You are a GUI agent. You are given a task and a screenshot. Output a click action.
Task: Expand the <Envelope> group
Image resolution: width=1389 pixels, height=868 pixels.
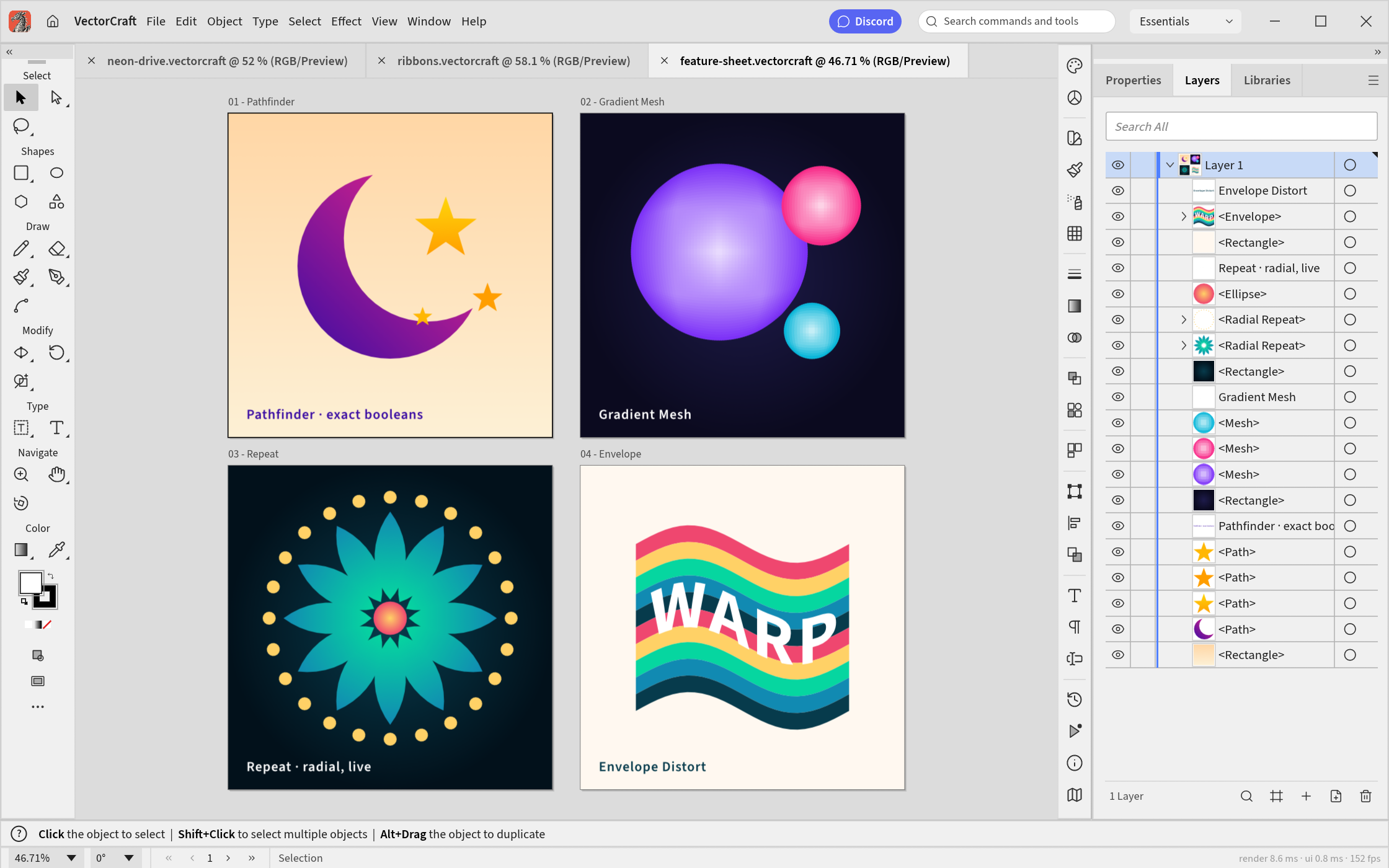(1184, 216)
